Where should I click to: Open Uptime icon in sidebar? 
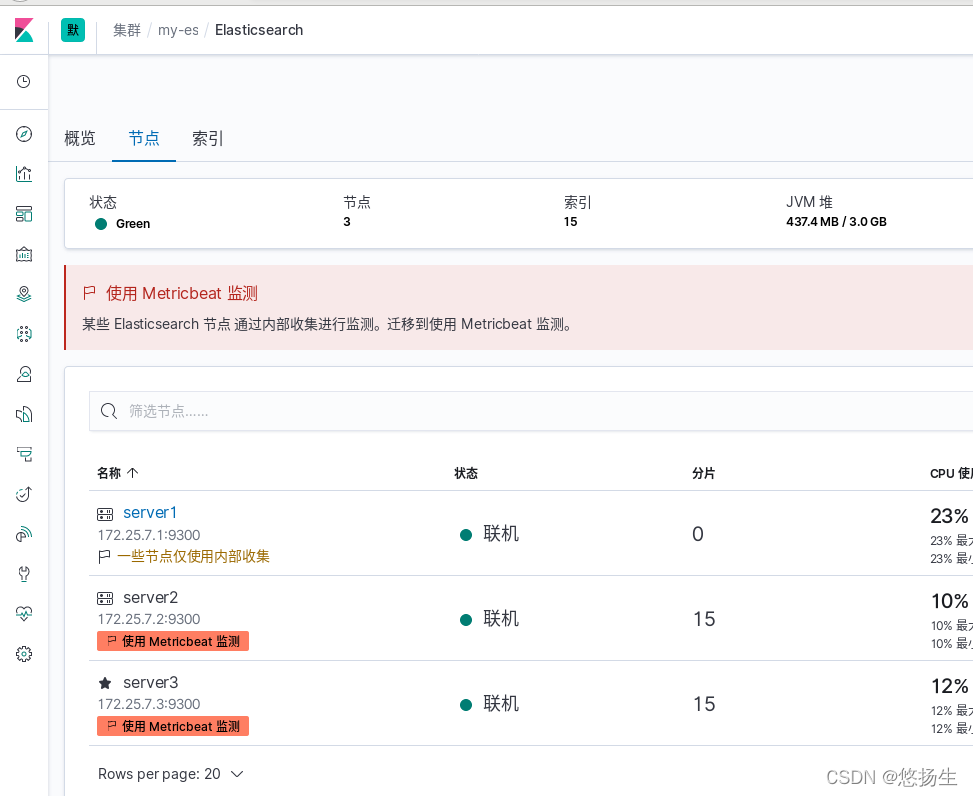[24, 494]
